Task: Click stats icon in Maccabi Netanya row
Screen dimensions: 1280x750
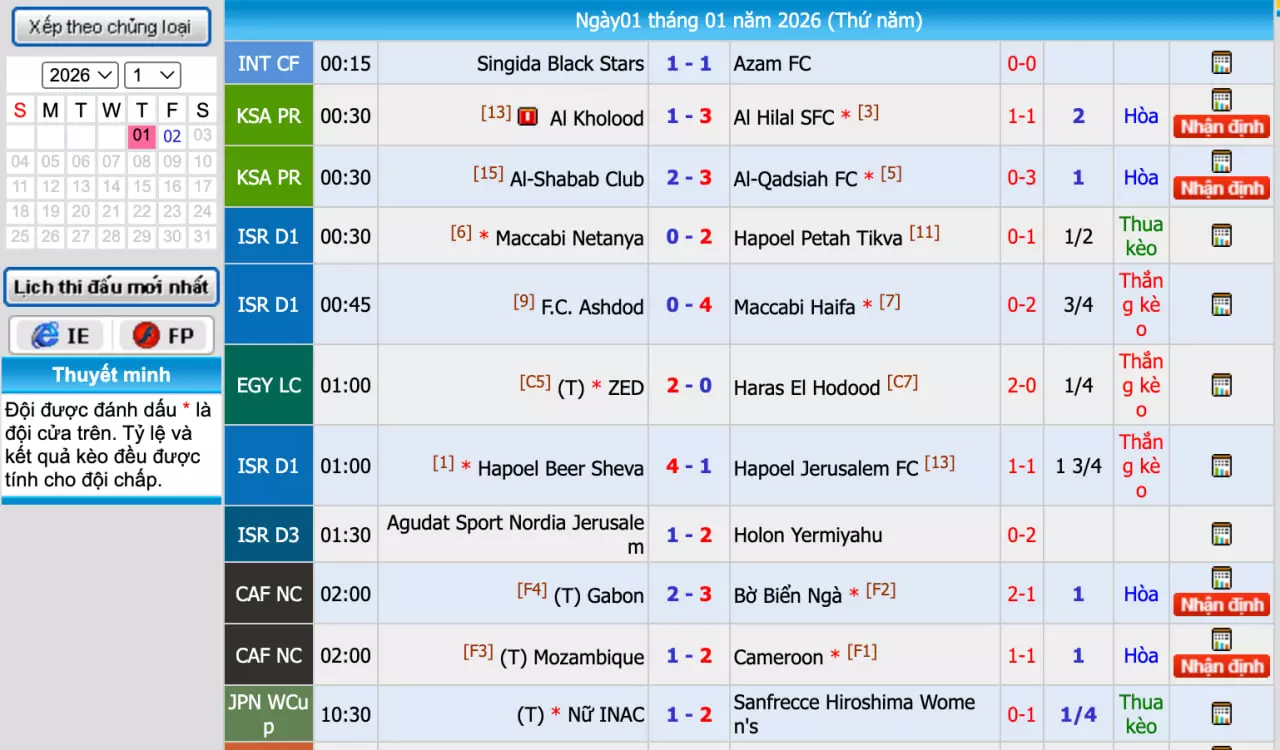Action: click(1221, 236)
